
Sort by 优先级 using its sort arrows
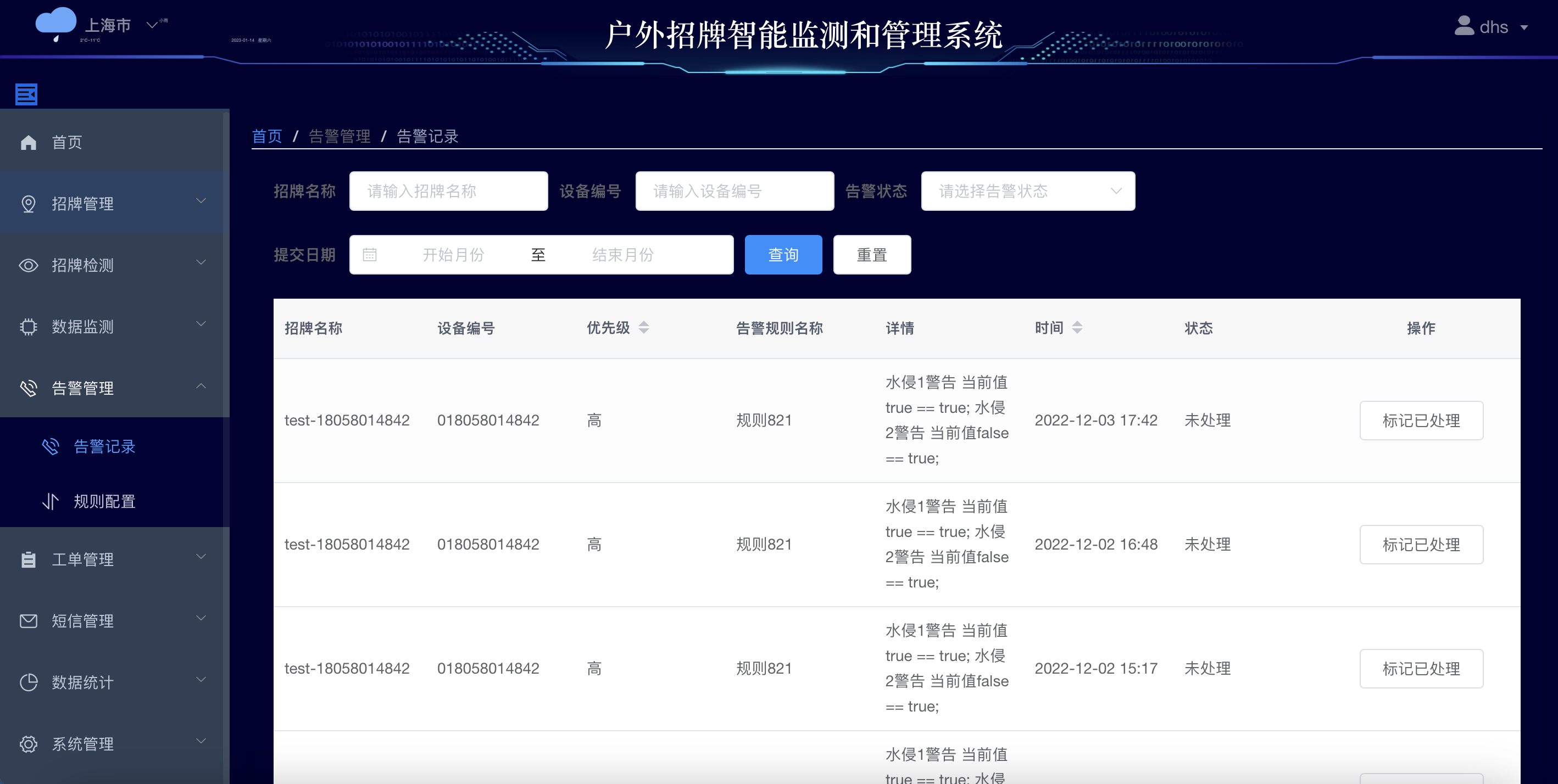643,328
